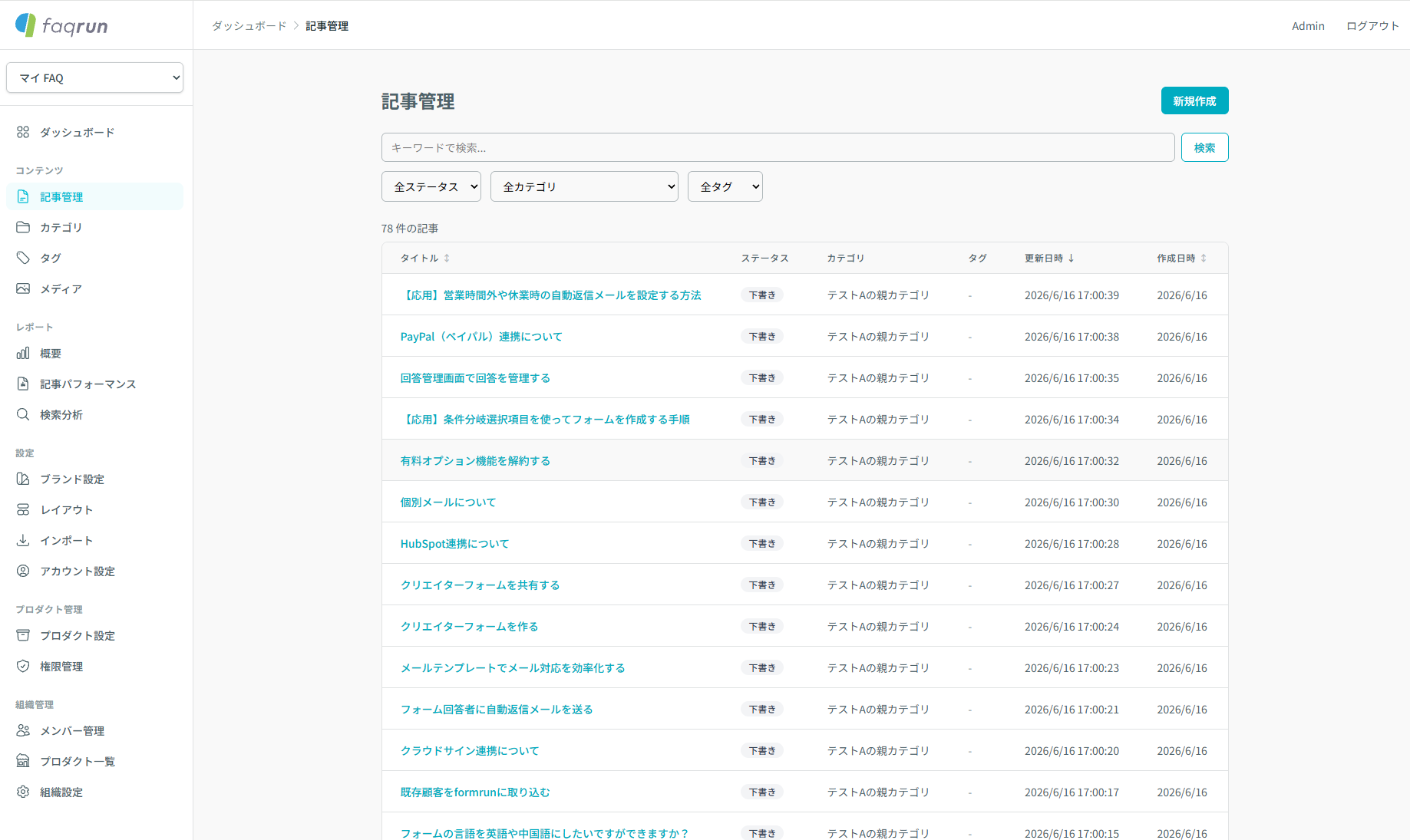1410x840 pixels.
Task: Open article クラウドサイン連携について
Action: 470,750
